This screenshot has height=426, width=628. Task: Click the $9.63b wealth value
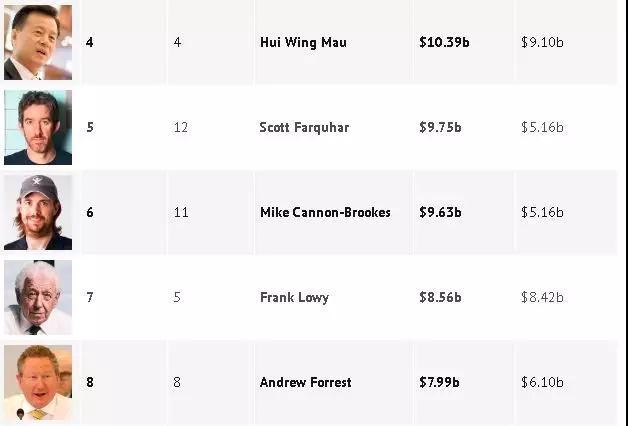439,213
